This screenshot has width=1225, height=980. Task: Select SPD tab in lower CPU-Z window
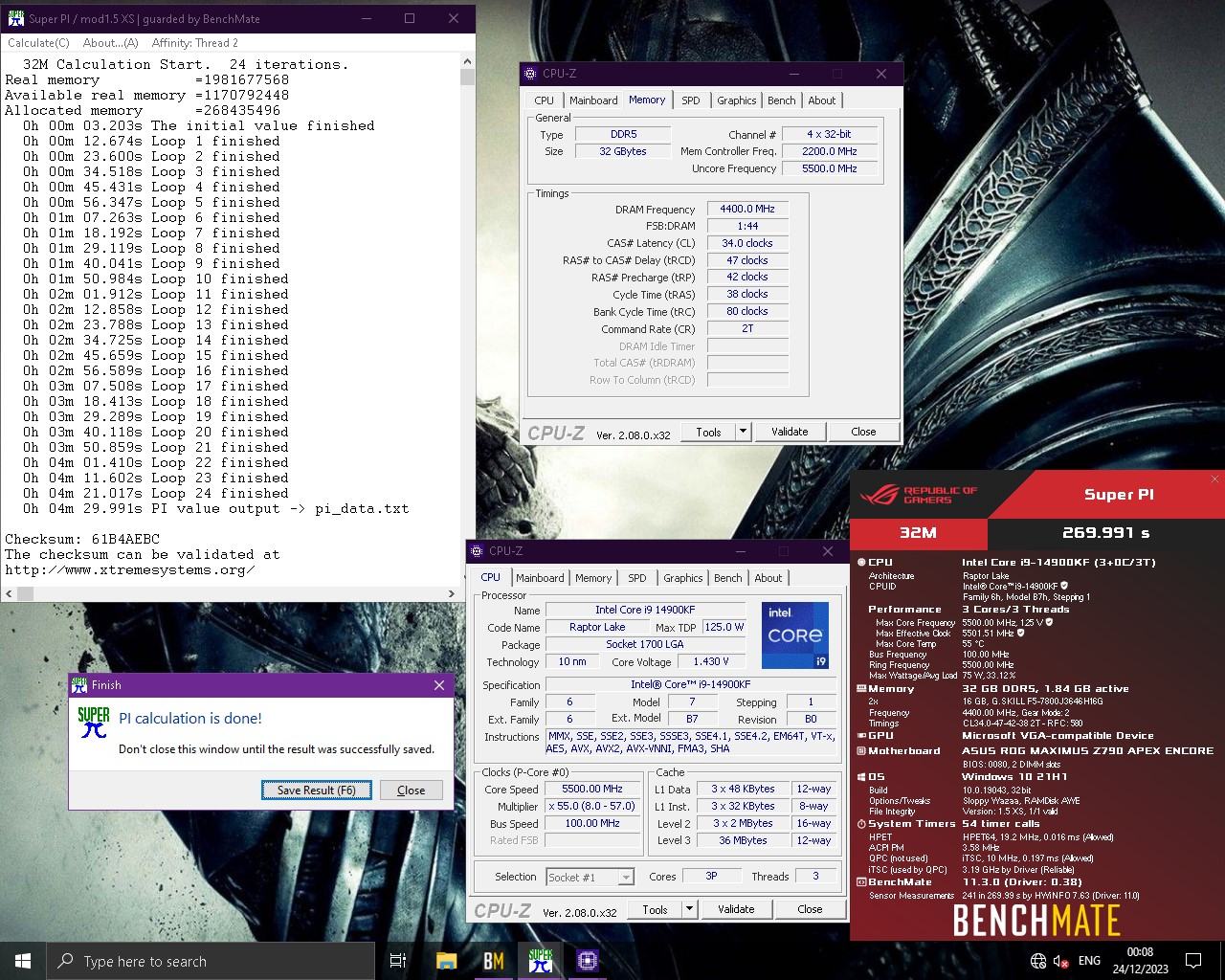(637, 578)
